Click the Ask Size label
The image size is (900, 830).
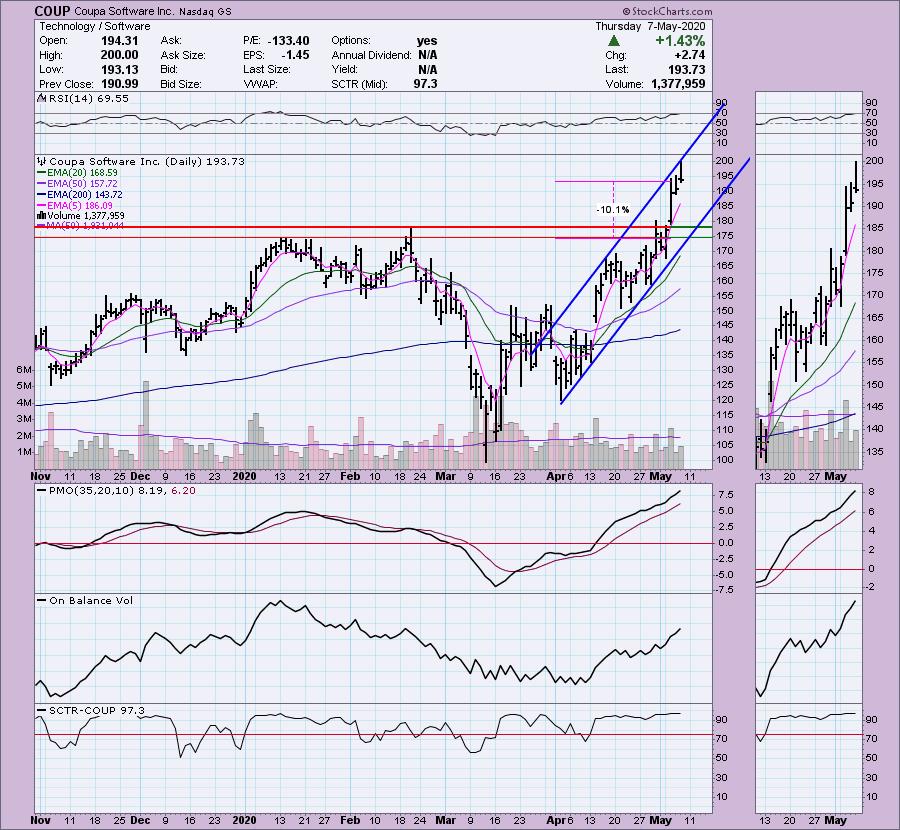[x=183, y=55]
